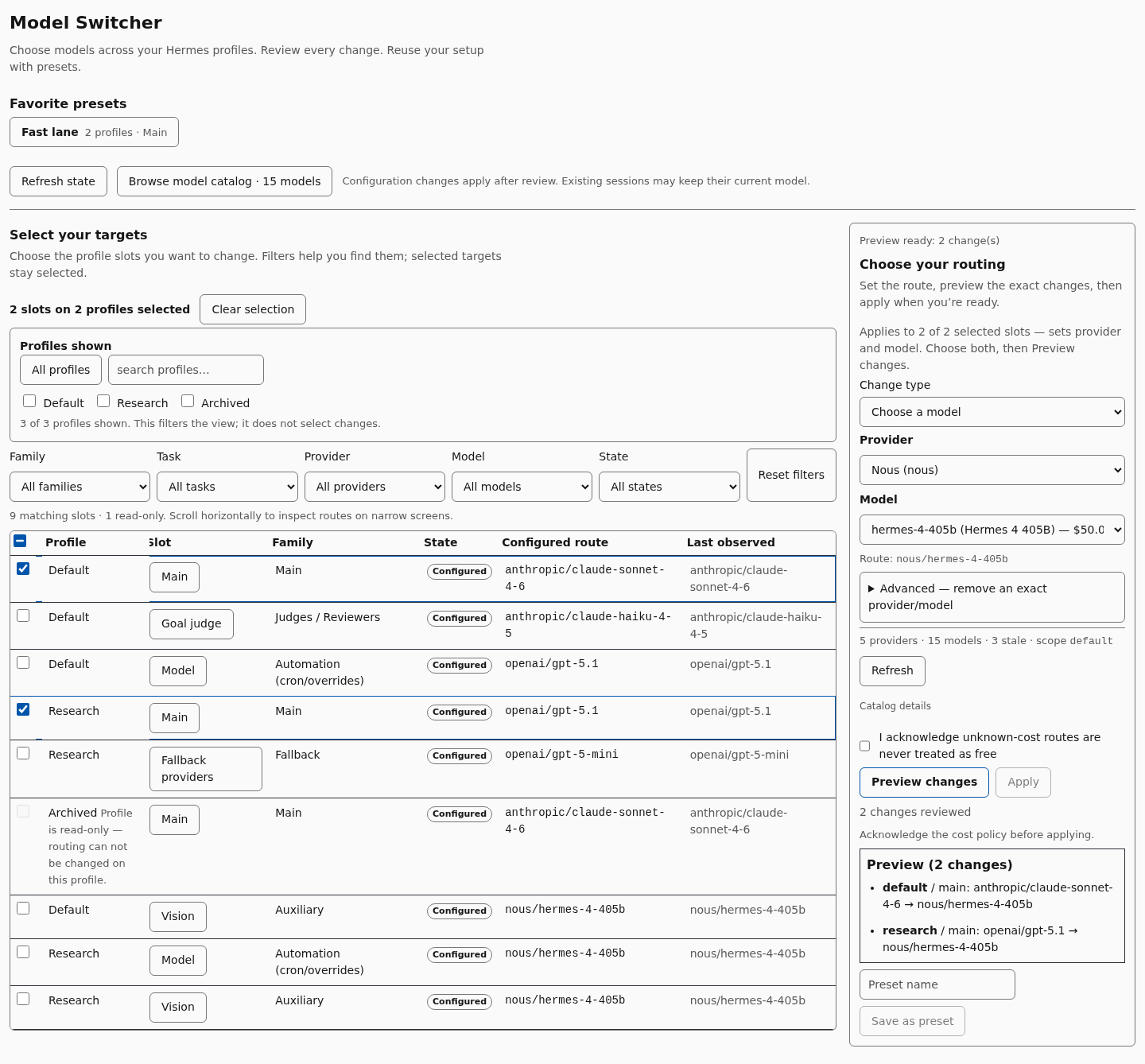This screenshot has height=1064, width=1145.
Task: Show All profiles in the filter
Action: (60, 370)
